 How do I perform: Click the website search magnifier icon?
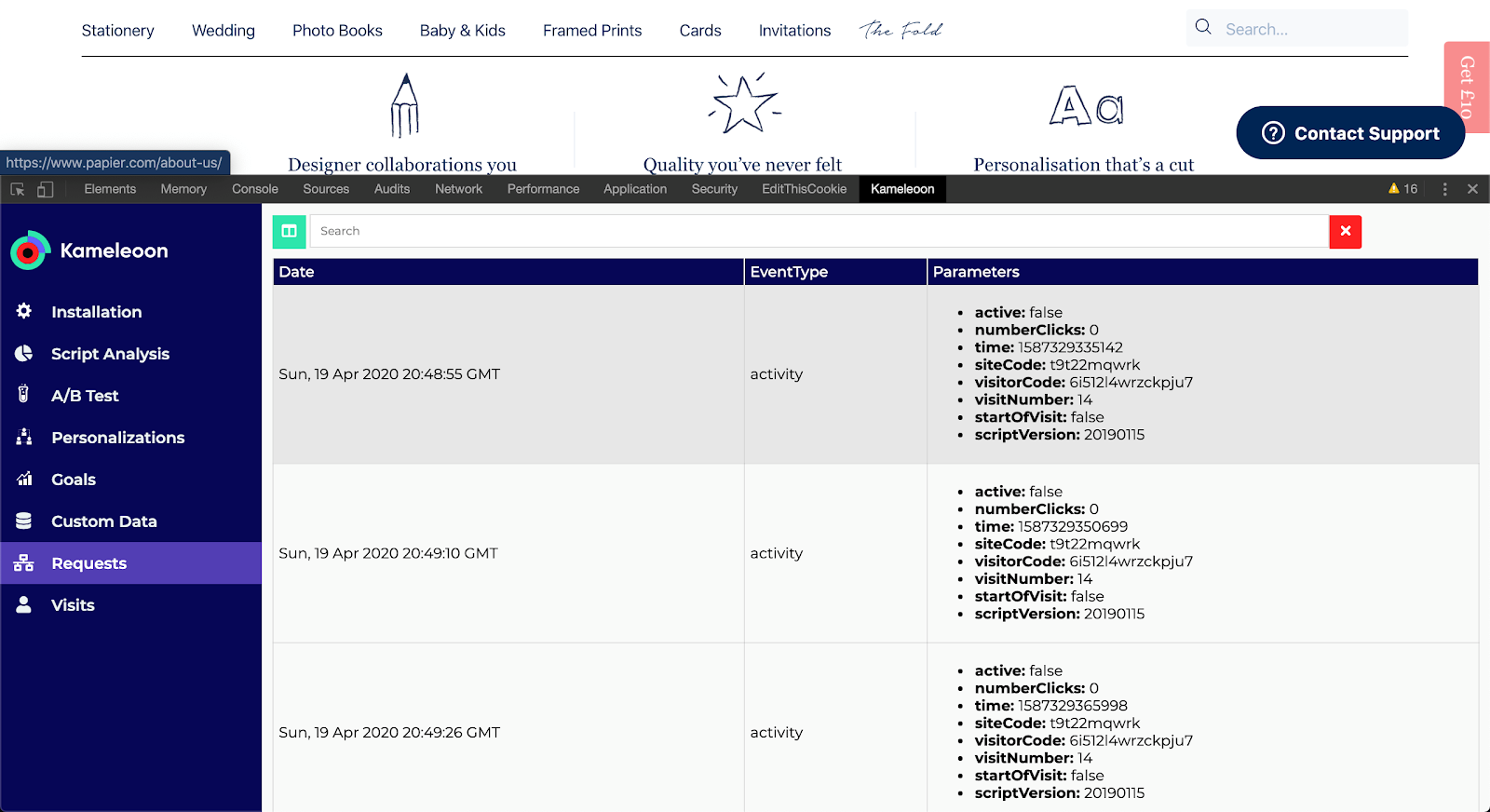[1203, 27]
